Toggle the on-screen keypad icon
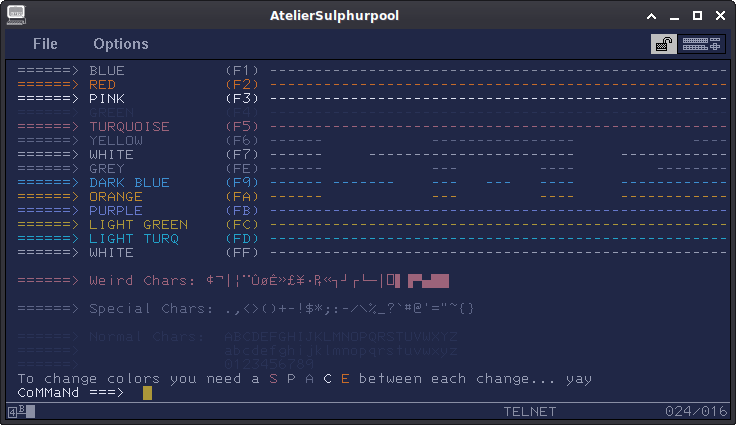The width and height of the screenshot is (736, 425). click(x=701, y=44)
